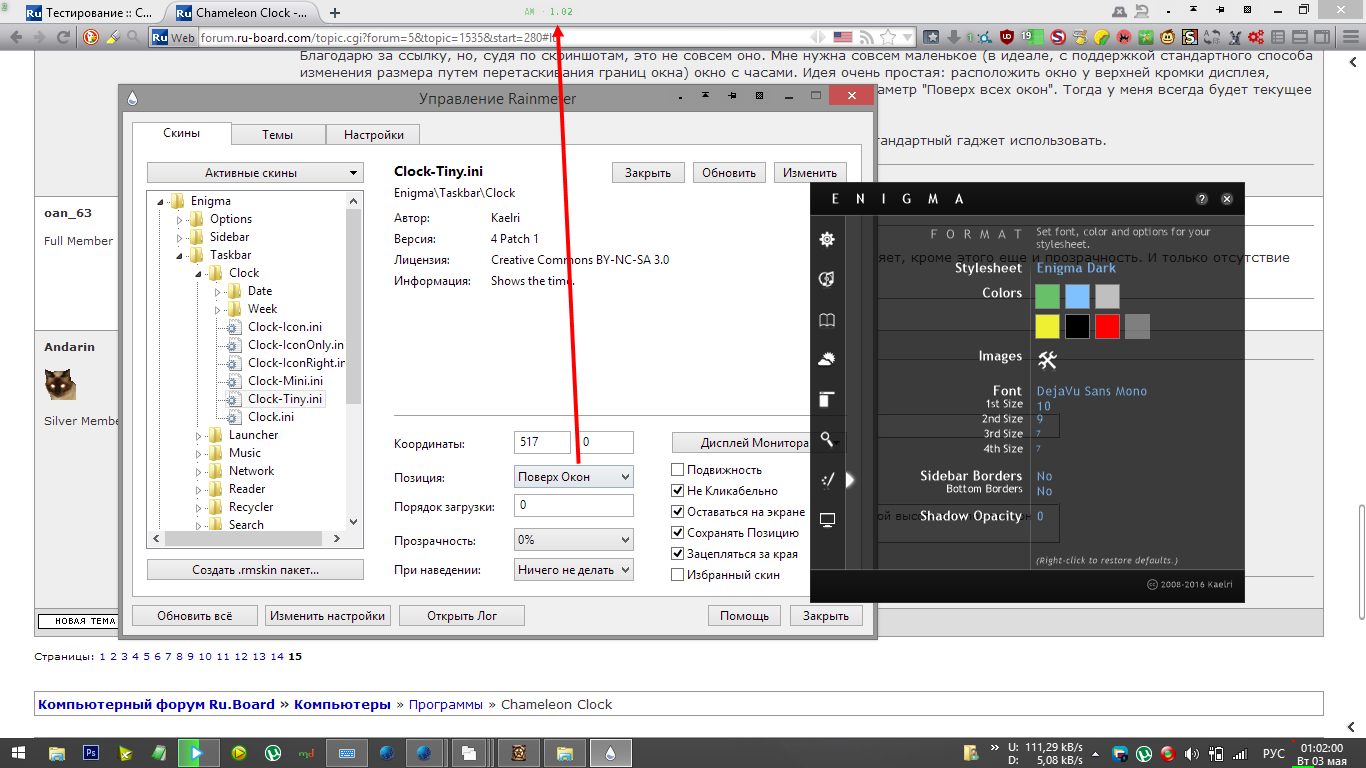Click the Enigma help question mark icon
1366x768 pixels.
coord(1202,199)
